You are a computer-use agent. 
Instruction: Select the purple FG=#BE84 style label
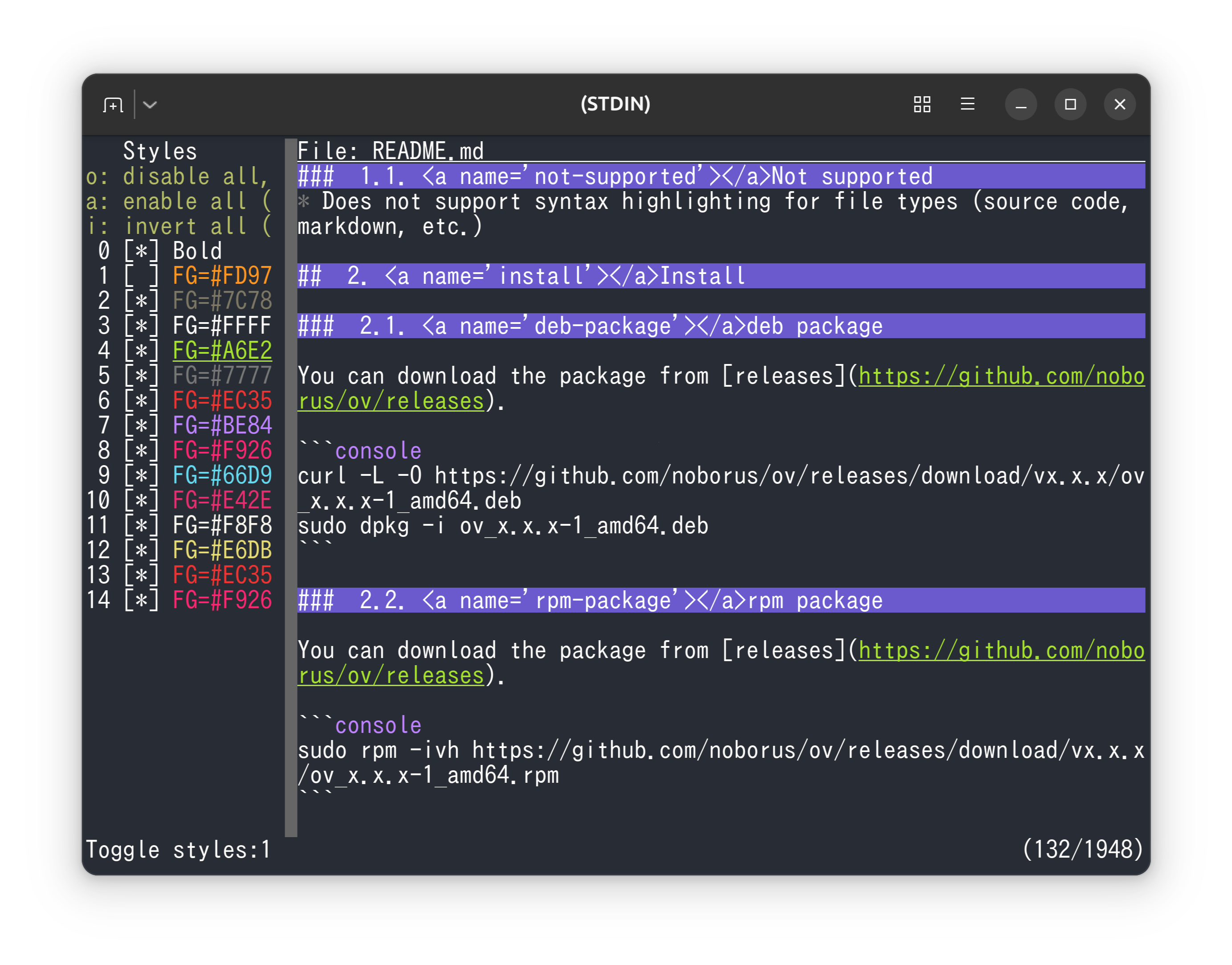pos(223,425)
